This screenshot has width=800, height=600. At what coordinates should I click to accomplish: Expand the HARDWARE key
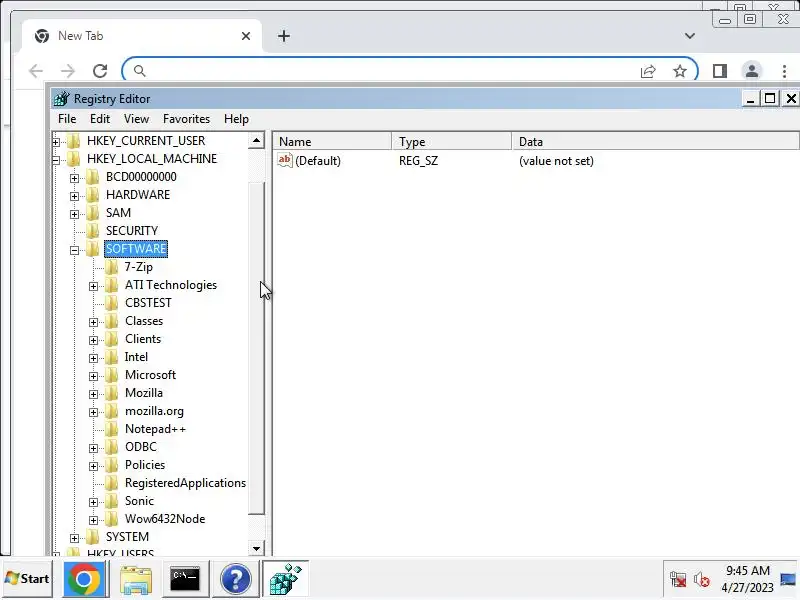tap(74, 196)
